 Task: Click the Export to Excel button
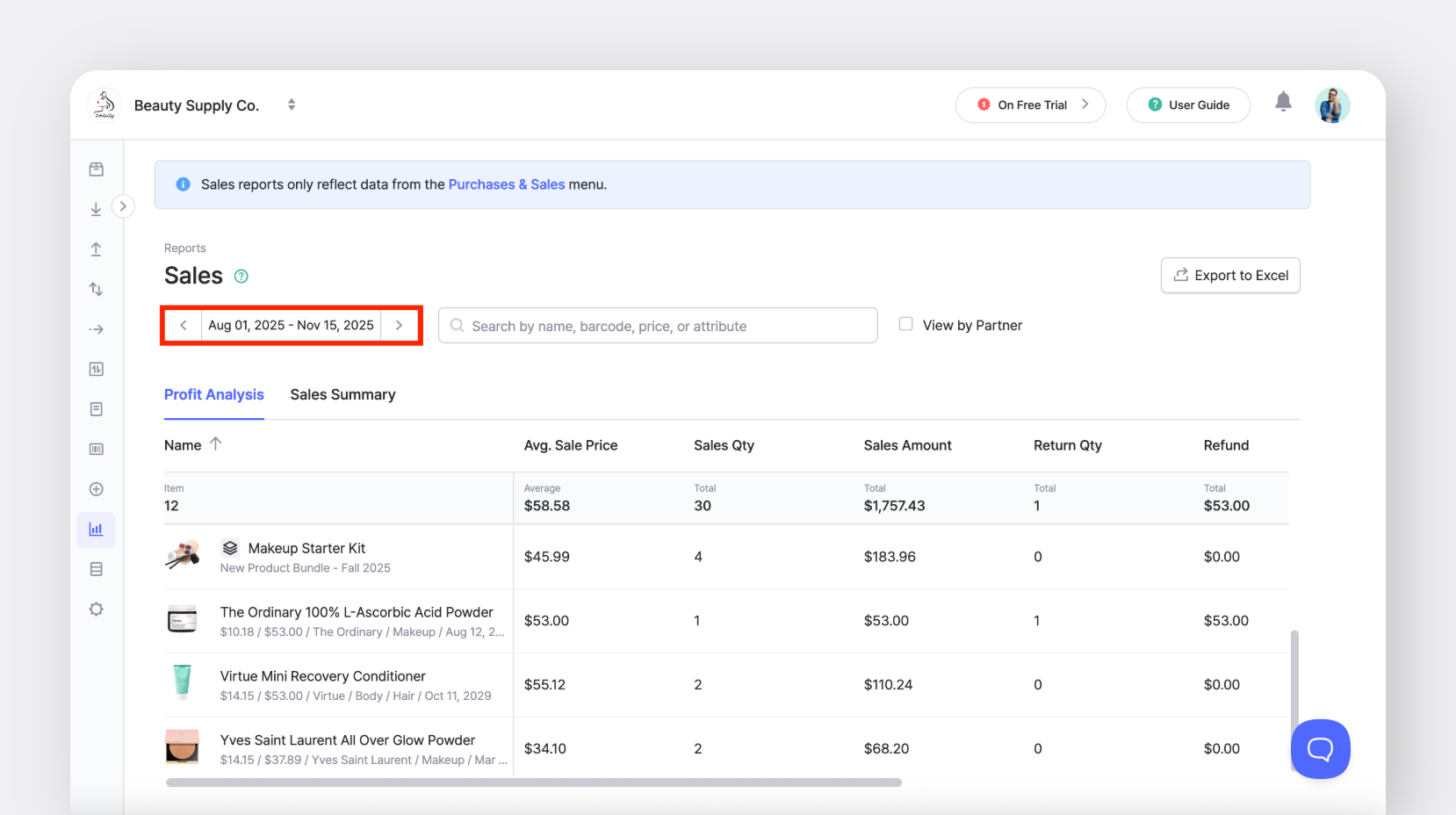point(1229,275)
